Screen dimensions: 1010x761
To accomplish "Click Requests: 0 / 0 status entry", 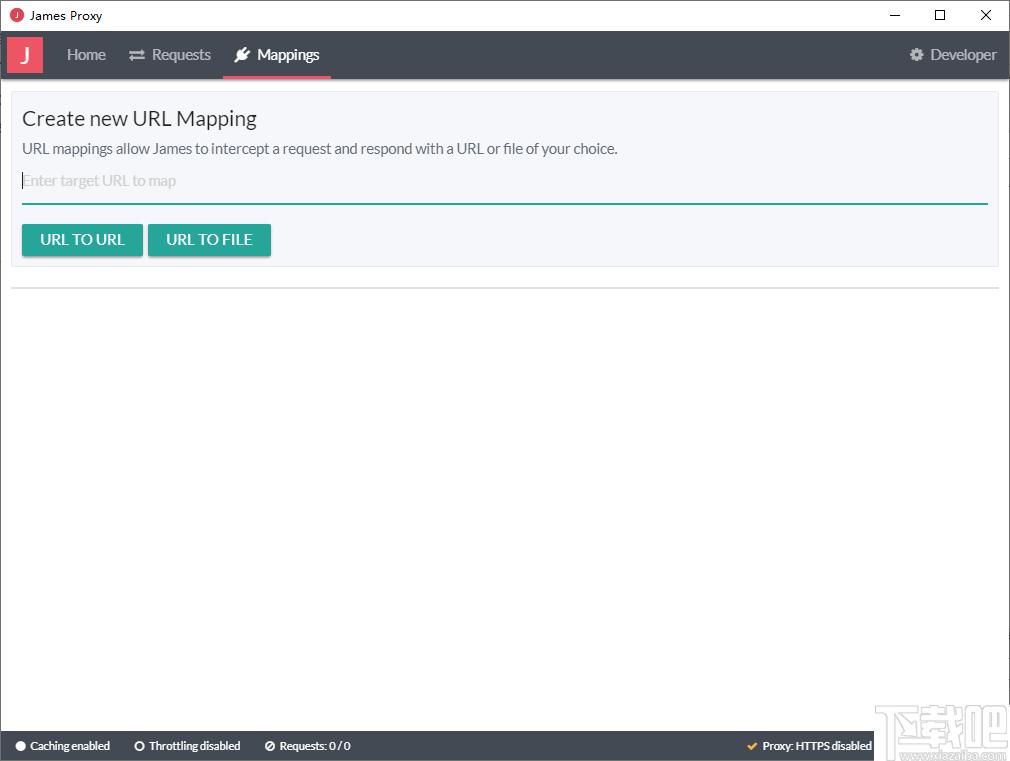I will [308, 746].
